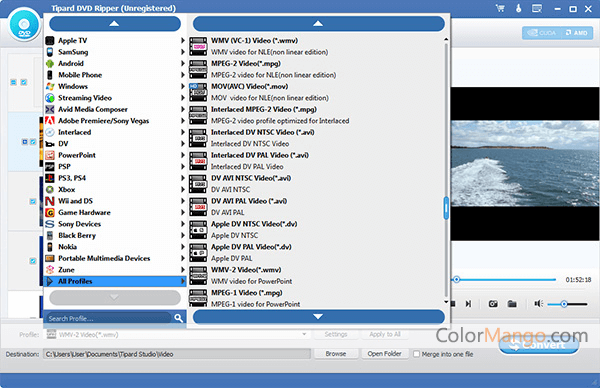Toggle the Merge into one file checkbox
This screenshot has height=388, width=600.
pos(416,354)
